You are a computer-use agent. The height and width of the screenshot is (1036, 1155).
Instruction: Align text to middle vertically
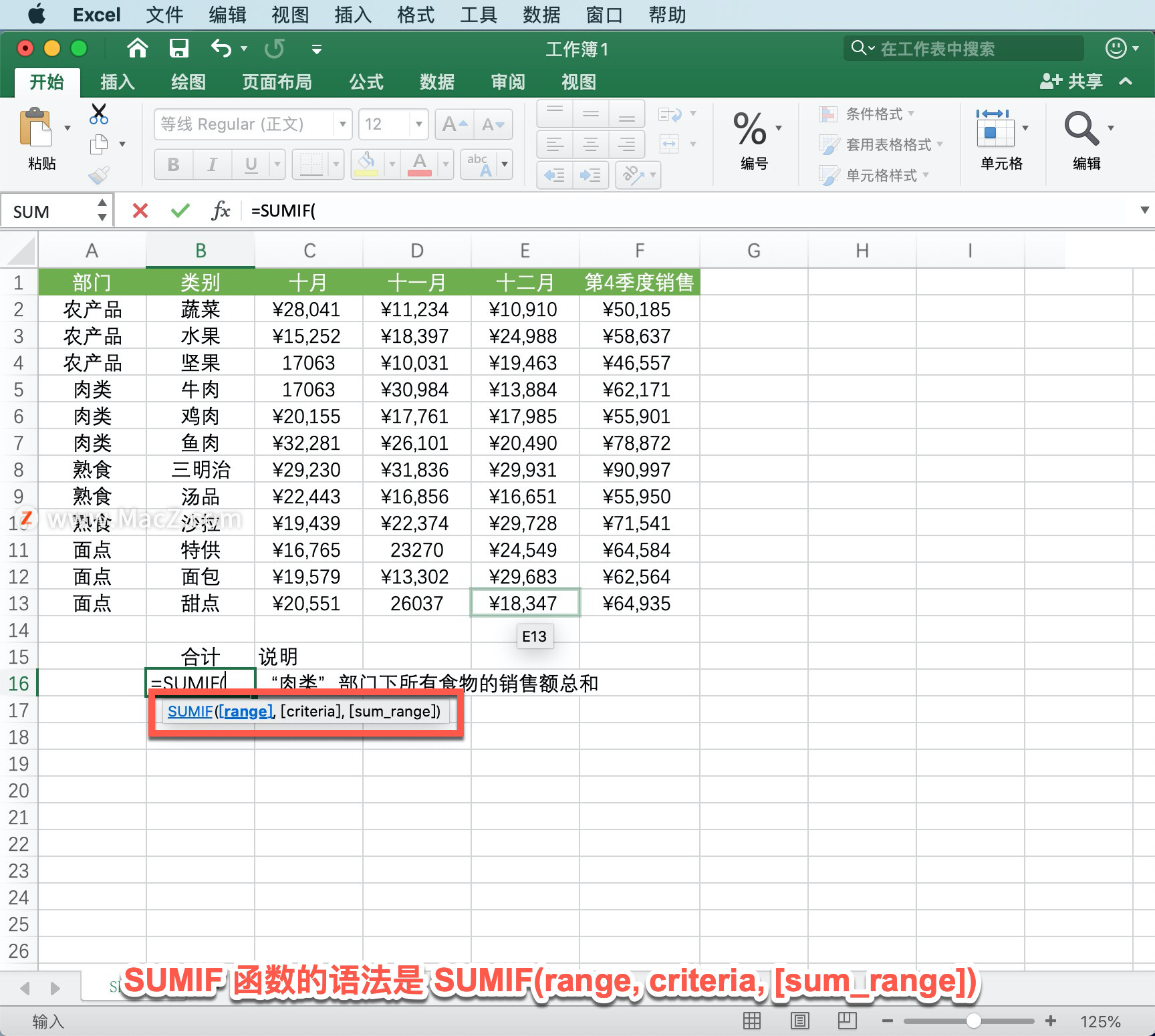tap(591, 114)
